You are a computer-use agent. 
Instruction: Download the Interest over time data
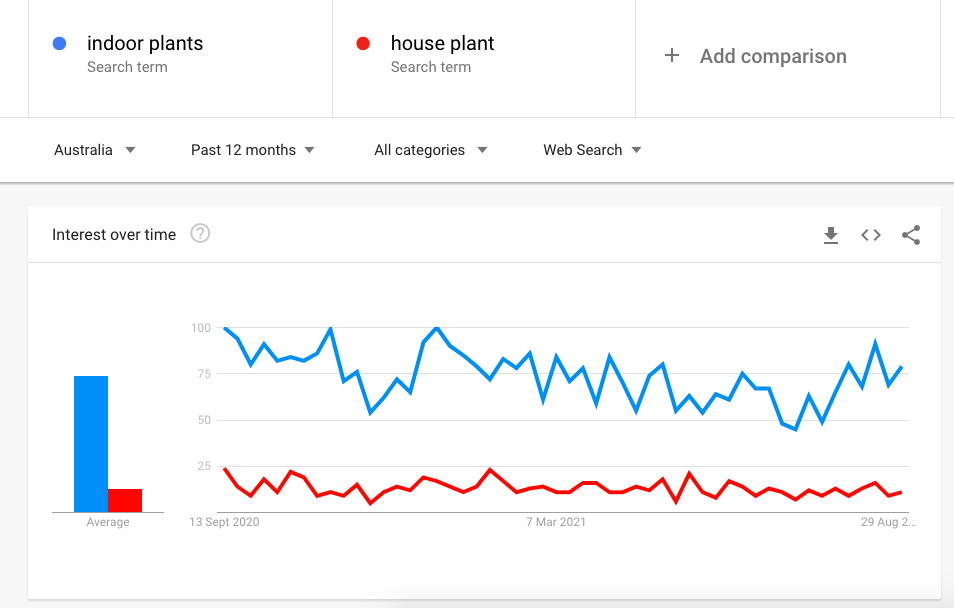pyautogui.click(x=830, y=235)
